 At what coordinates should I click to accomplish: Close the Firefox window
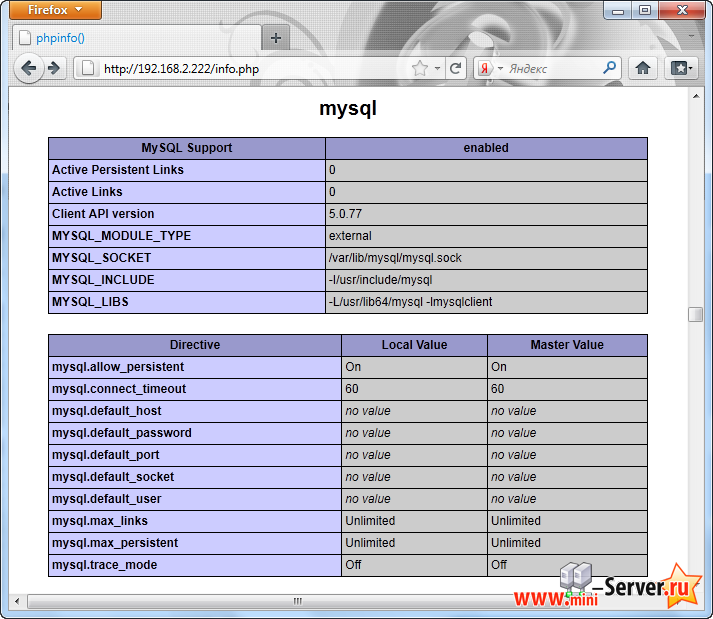point(682,10)
